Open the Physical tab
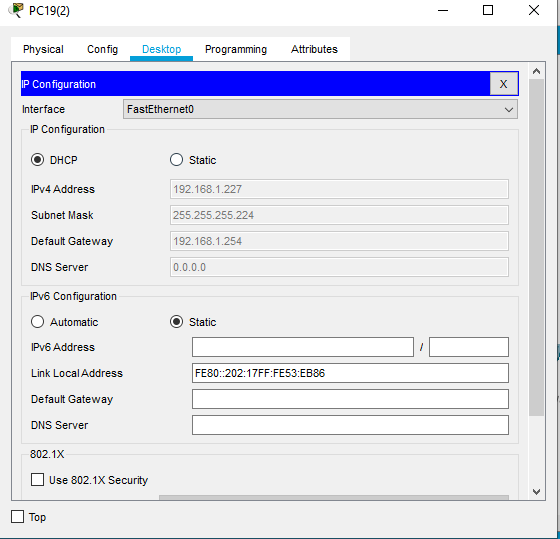560x539 pixels. 43,49
